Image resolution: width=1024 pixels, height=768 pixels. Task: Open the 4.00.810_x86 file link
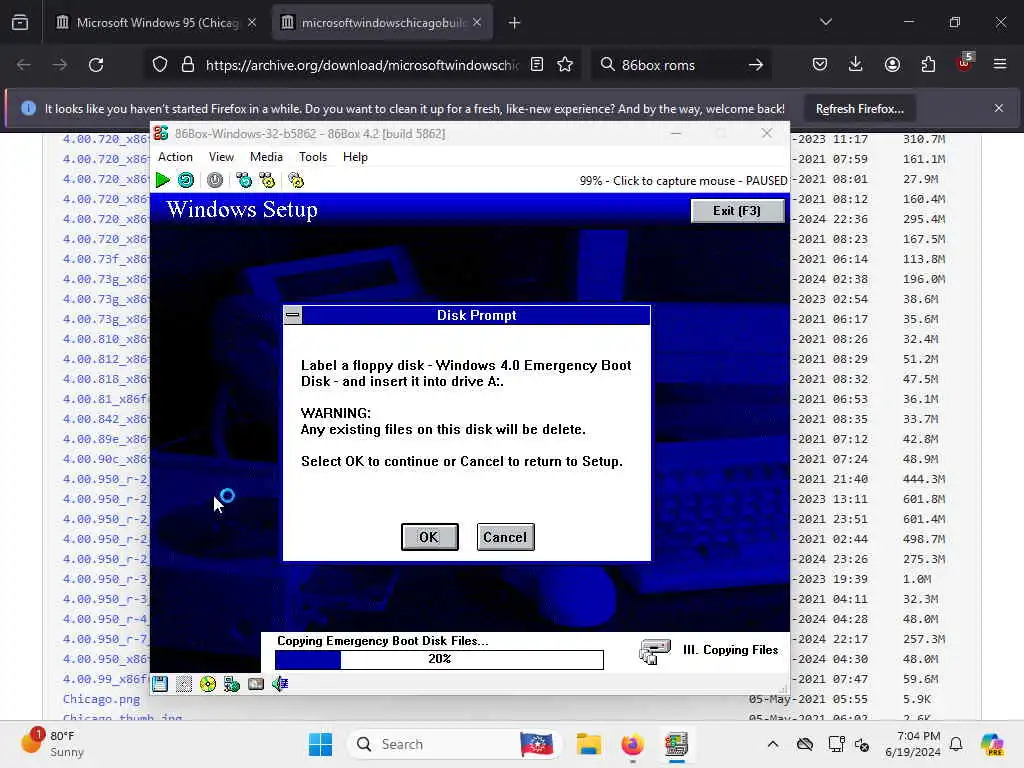click(105, 338)
